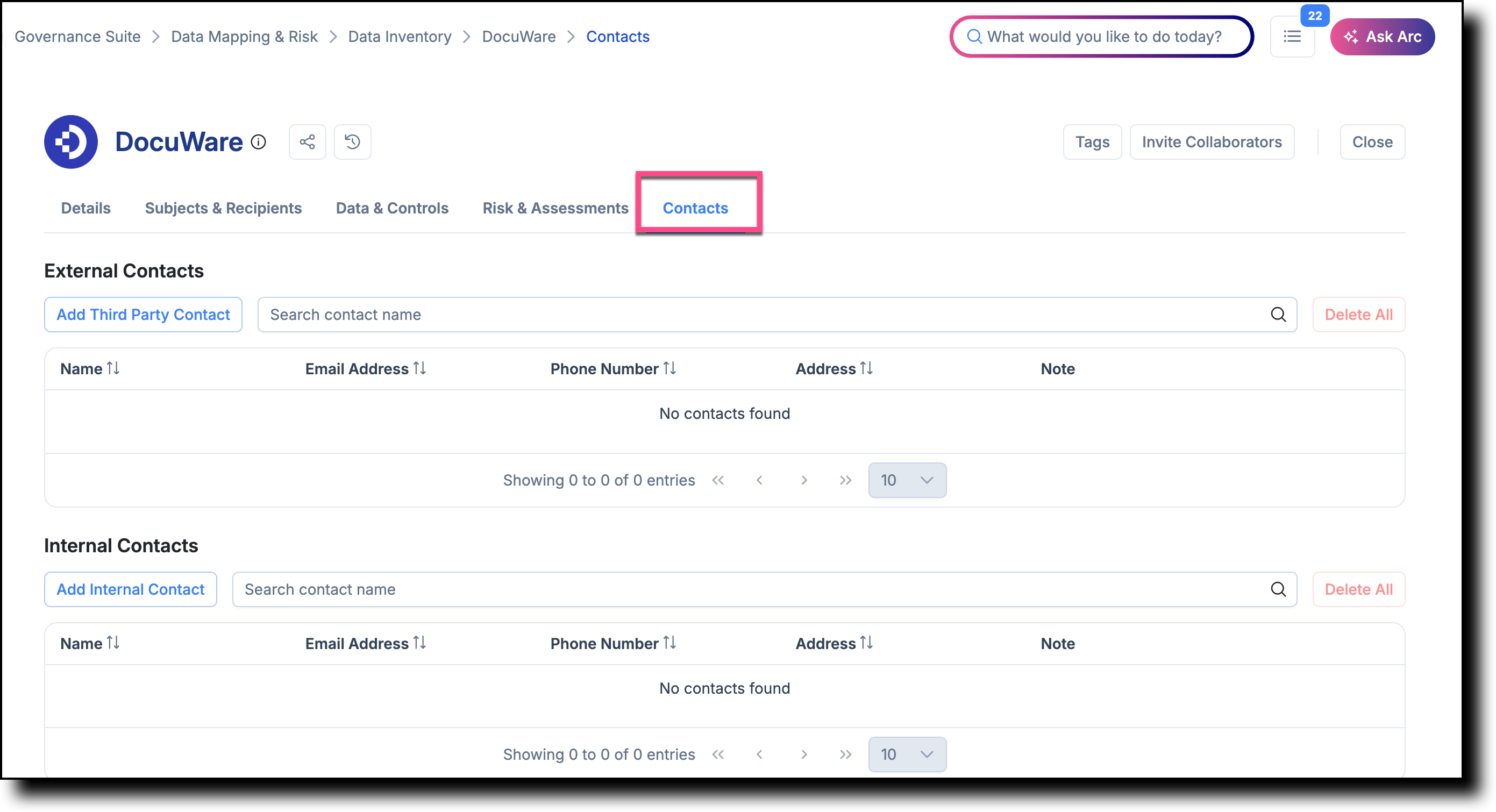Viewport: 1496px width, 812px height.
Task: Select the Data & Controls tab
Action: [x=392, y=208]
